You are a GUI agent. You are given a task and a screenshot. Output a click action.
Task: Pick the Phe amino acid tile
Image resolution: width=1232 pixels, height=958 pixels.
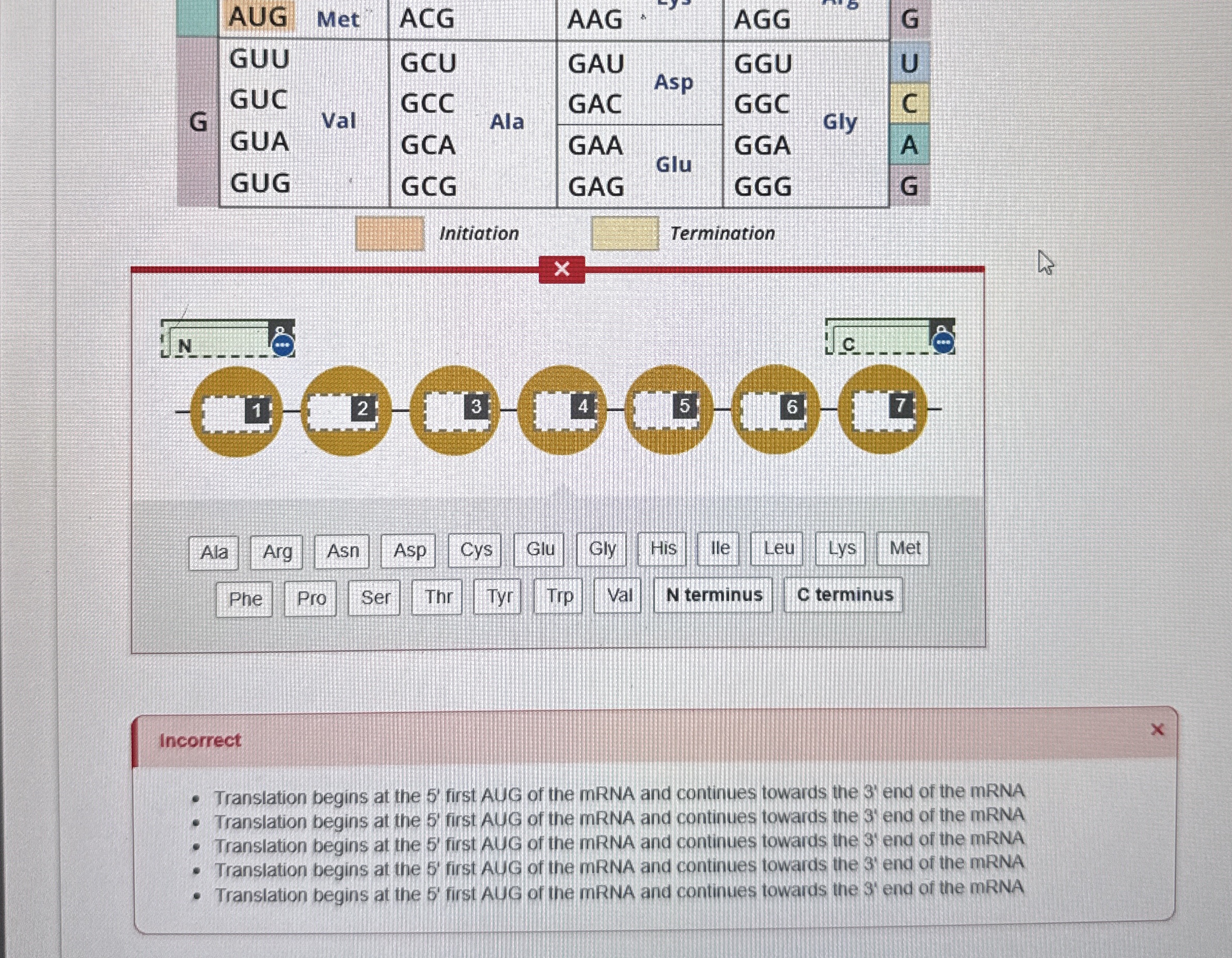(245, 599)
